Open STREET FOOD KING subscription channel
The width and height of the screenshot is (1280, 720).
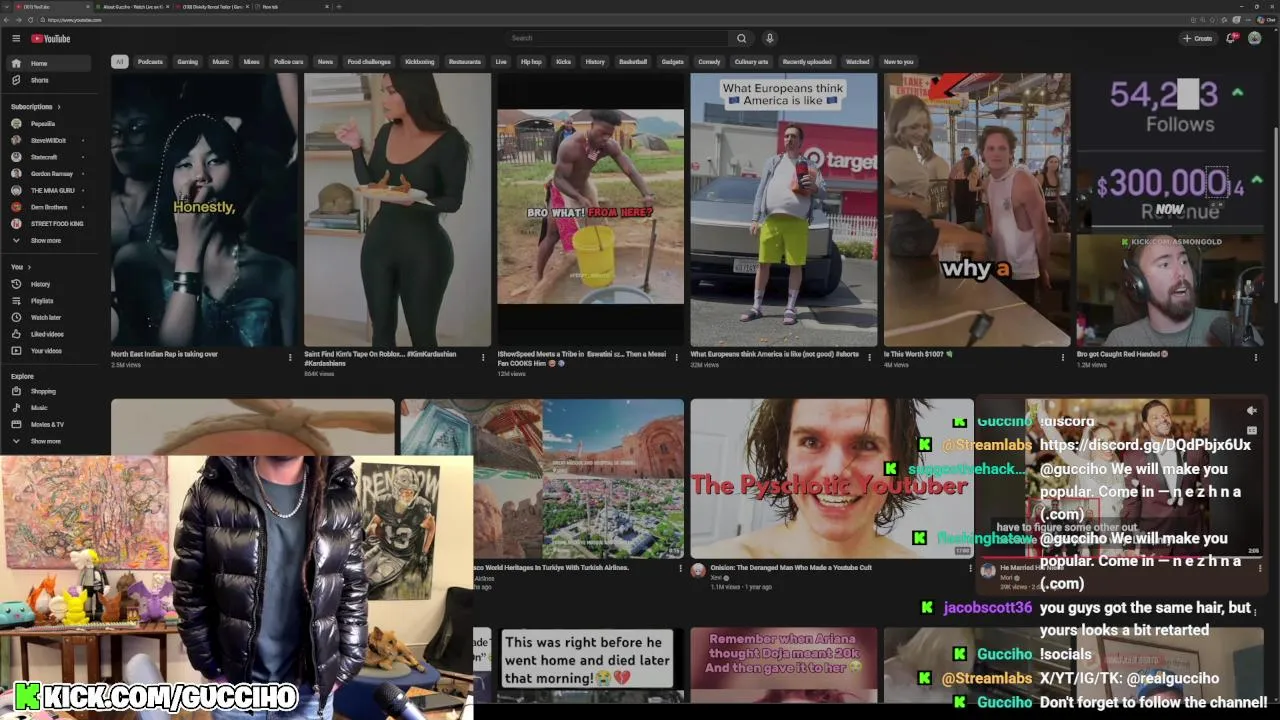(x=48, y=224)
